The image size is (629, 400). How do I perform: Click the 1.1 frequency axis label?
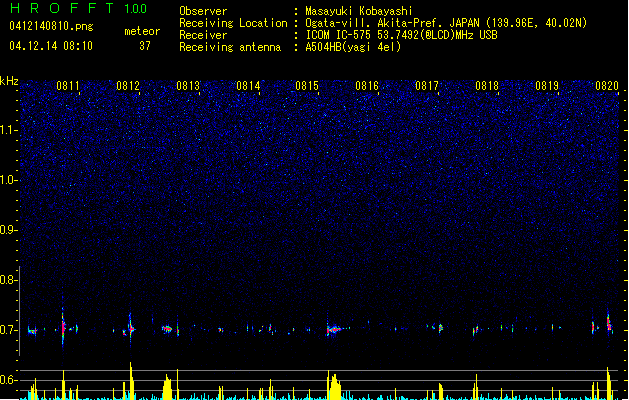pyautogui.click(x=8, y=130)
